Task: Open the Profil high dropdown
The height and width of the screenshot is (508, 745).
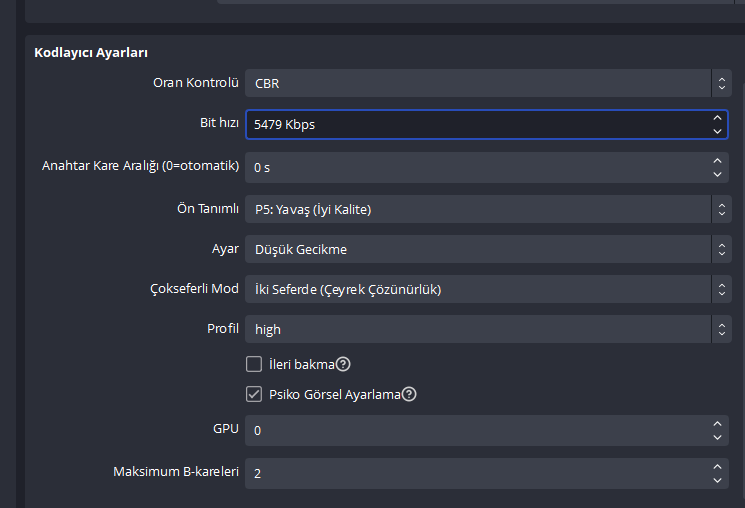Action: [487, 329]
